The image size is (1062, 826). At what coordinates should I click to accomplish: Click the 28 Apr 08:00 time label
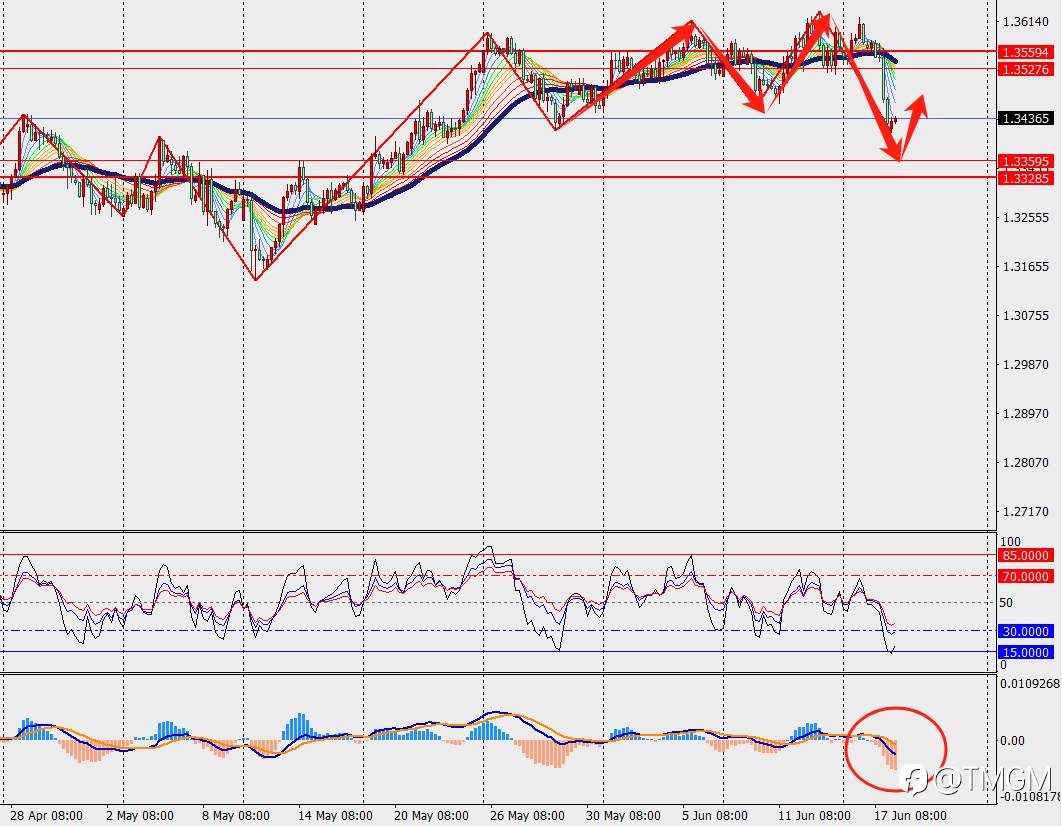click(x=47, y=815)
